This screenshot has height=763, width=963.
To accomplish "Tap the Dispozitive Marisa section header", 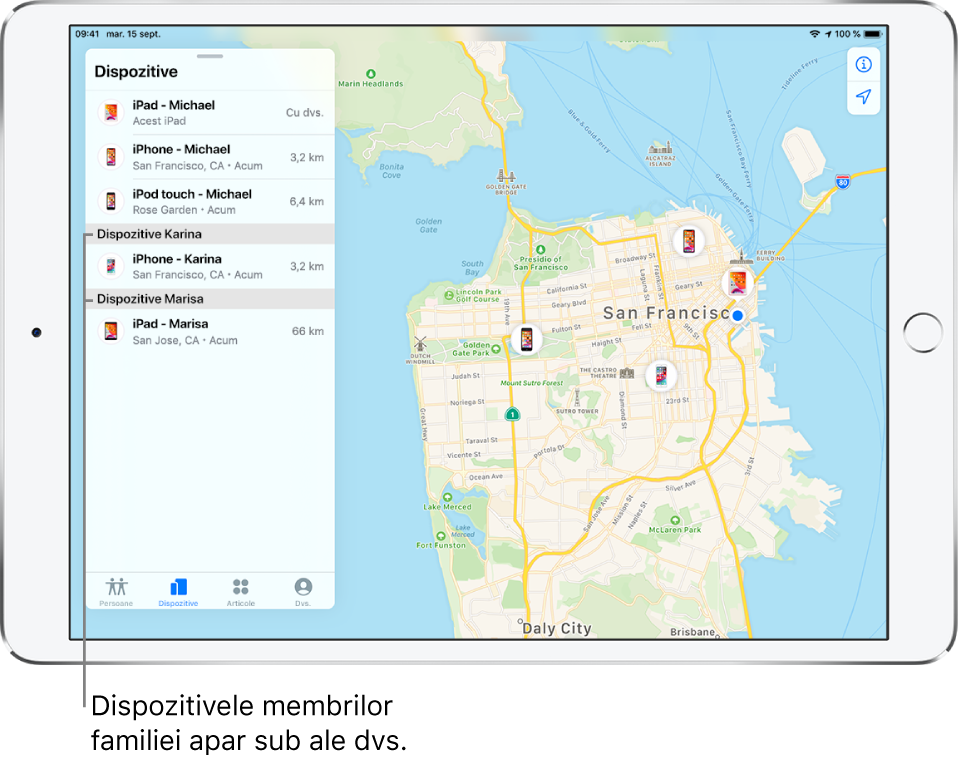I will click(x=210, y=299).
